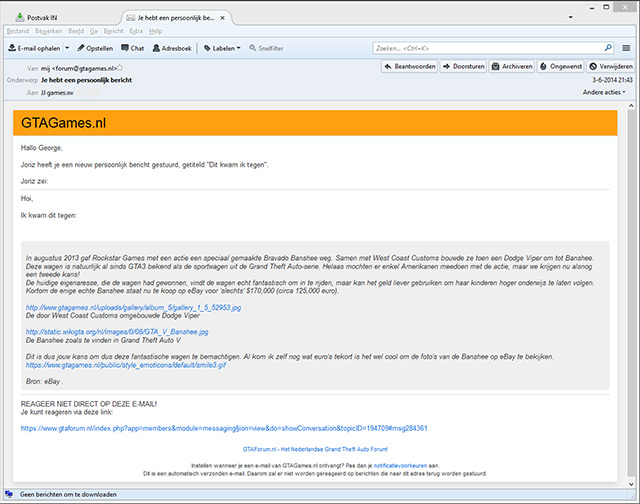The image size is (640, 504).
Task: Switch to 'Je hebt een persoonlijk be...' tab
Action: 176,18
